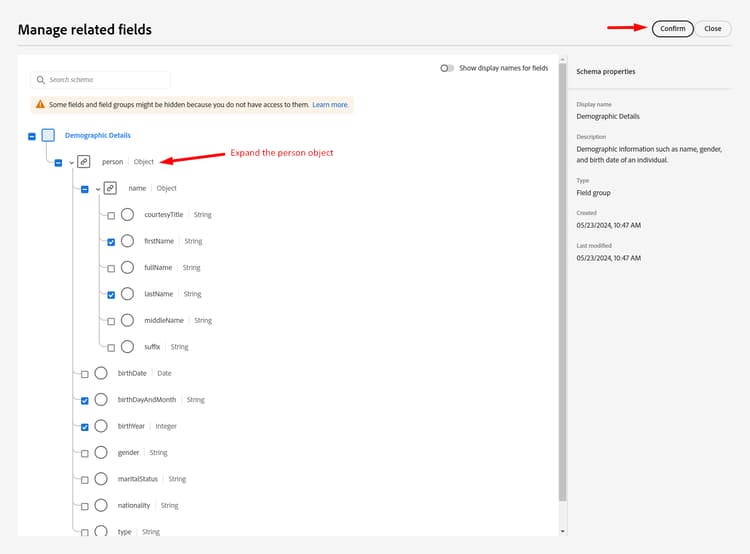Check the fullName checkbox

coord(111,268)
